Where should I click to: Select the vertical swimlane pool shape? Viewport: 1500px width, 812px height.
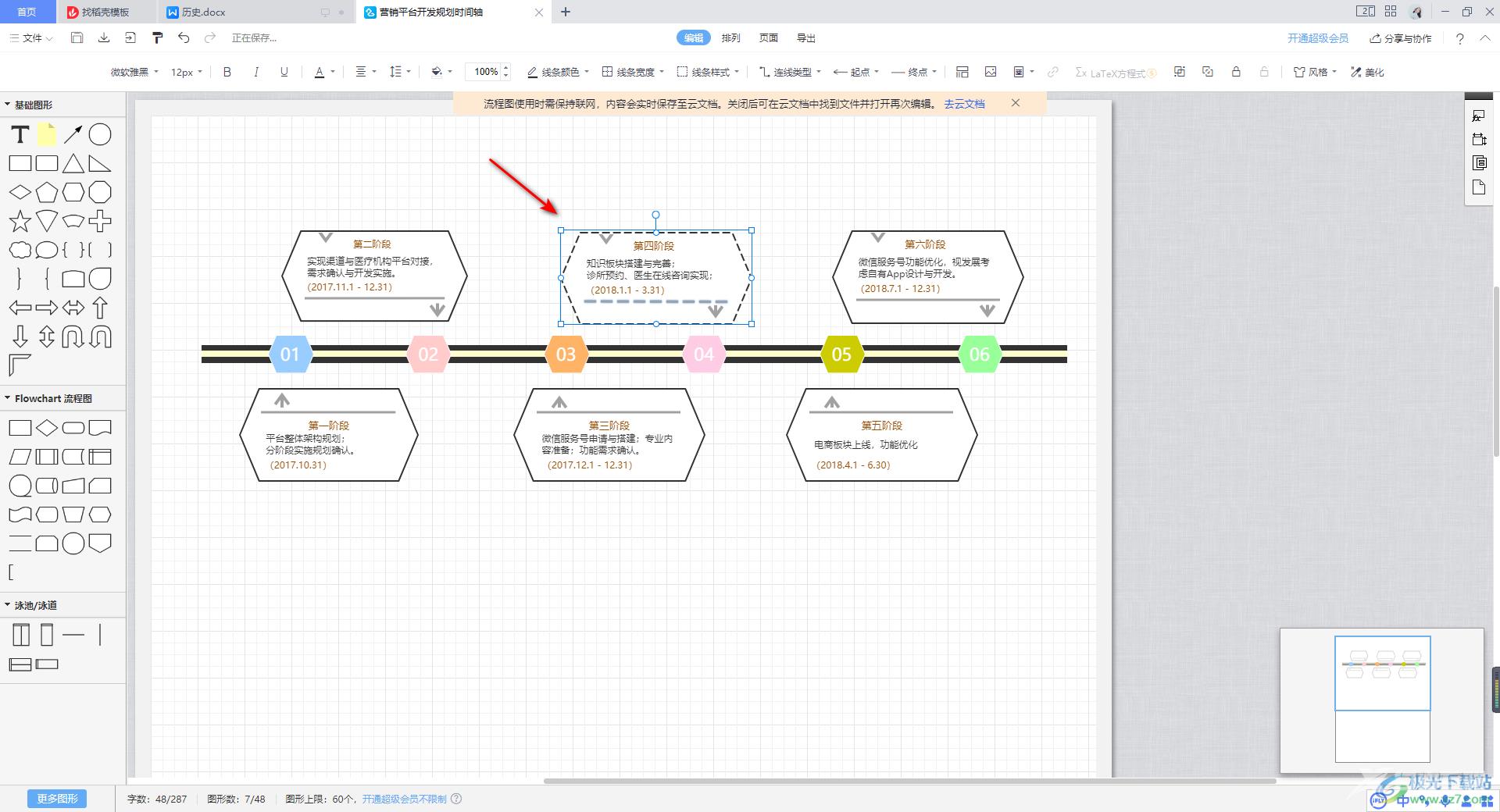[x=21, y=635]
